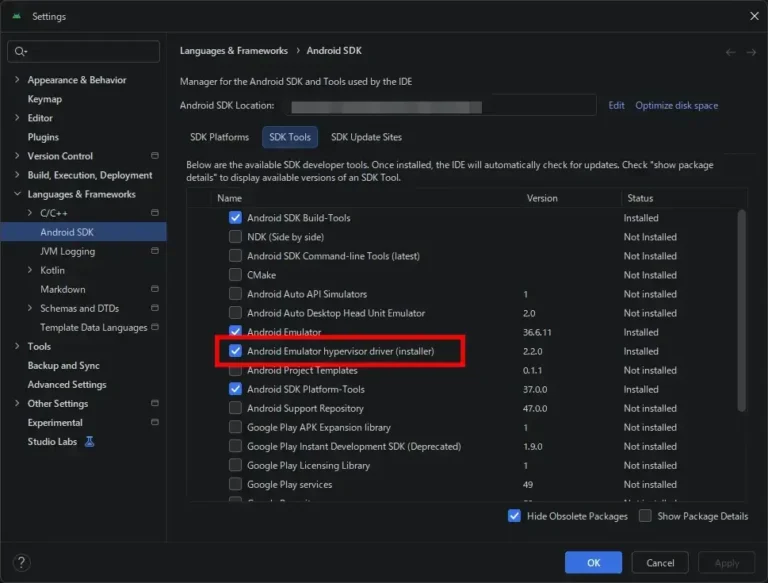Click project-level icon beside Template Data Languages

(x=155, y=327)
